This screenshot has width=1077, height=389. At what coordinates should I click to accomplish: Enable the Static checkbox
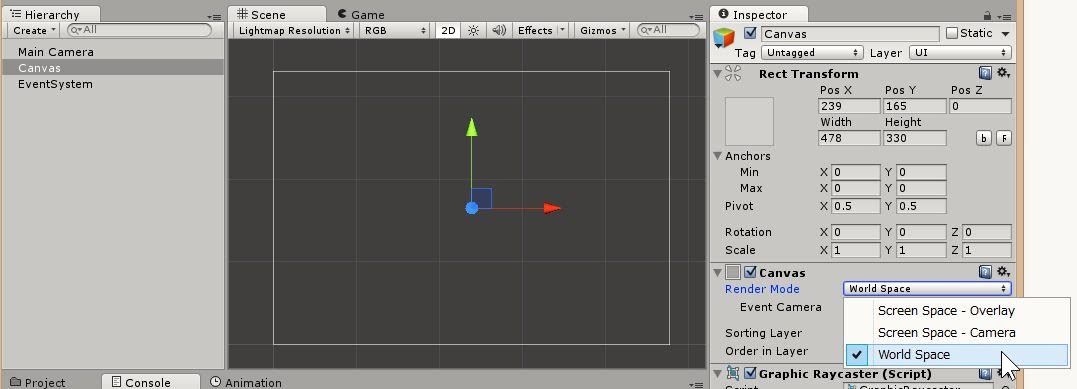pyautogui.click(x=952, y=33)
